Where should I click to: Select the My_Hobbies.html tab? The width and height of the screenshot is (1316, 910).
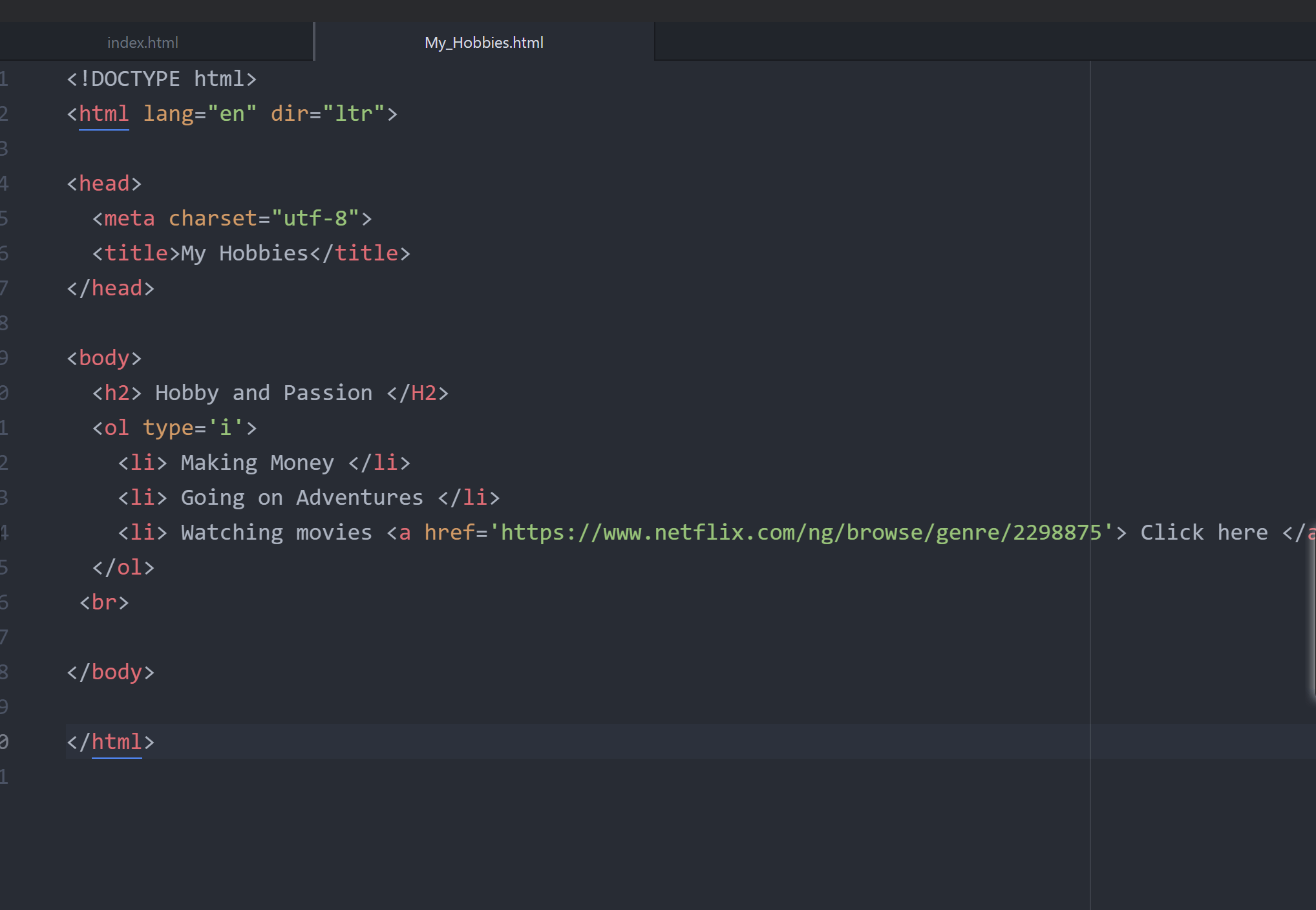tap(483, 43)
